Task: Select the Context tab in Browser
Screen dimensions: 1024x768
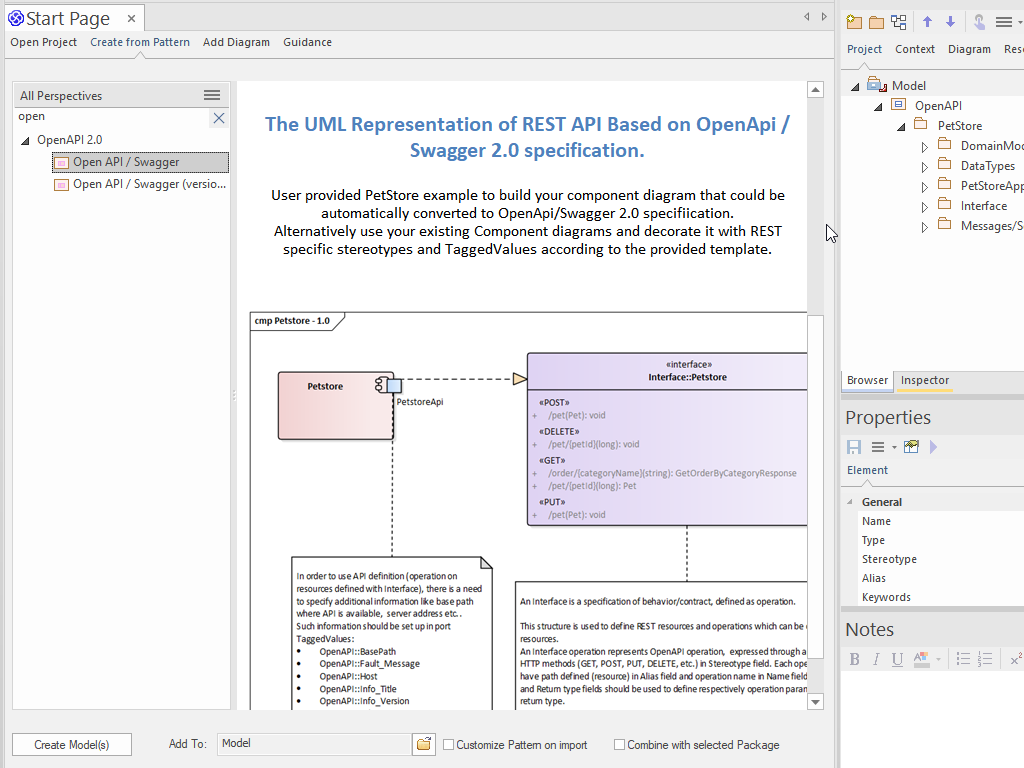Action: (x=914, y=49)
